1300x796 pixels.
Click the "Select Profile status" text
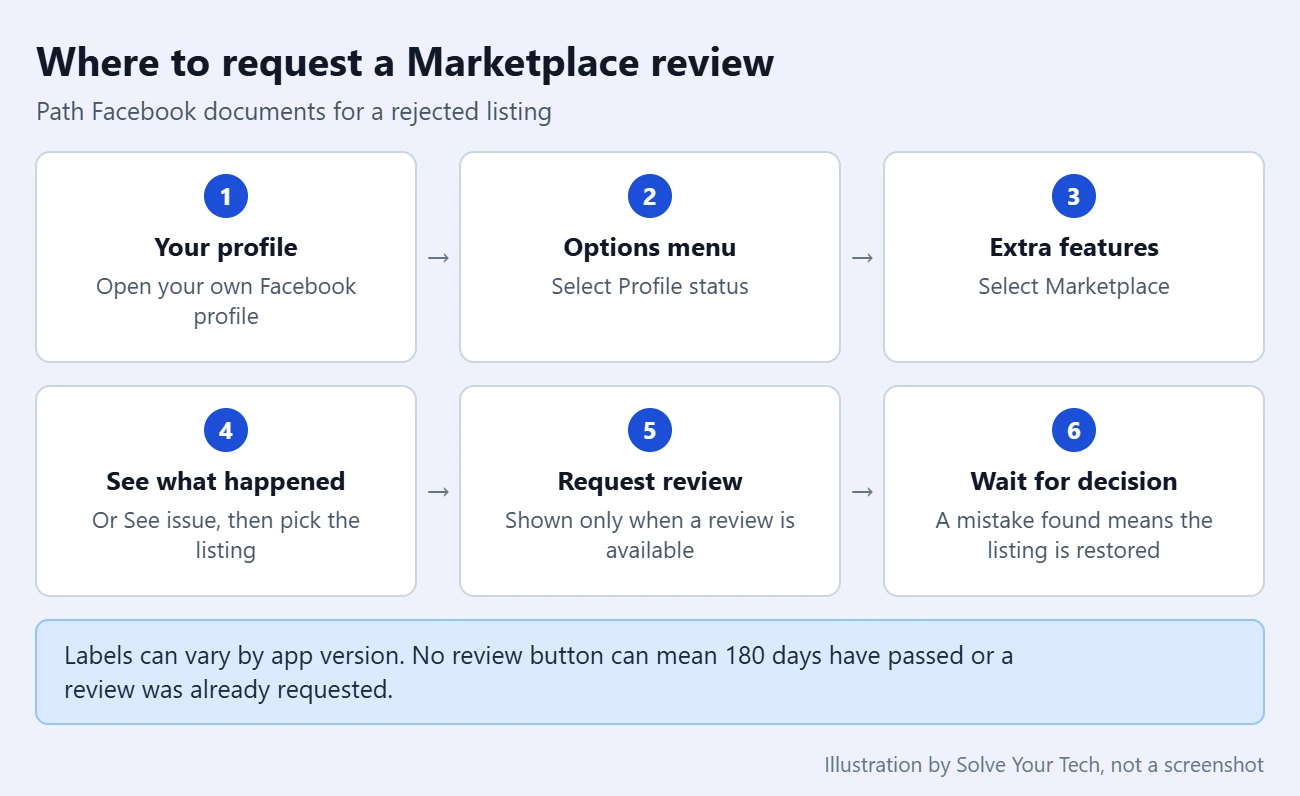[x=650, y=286]
